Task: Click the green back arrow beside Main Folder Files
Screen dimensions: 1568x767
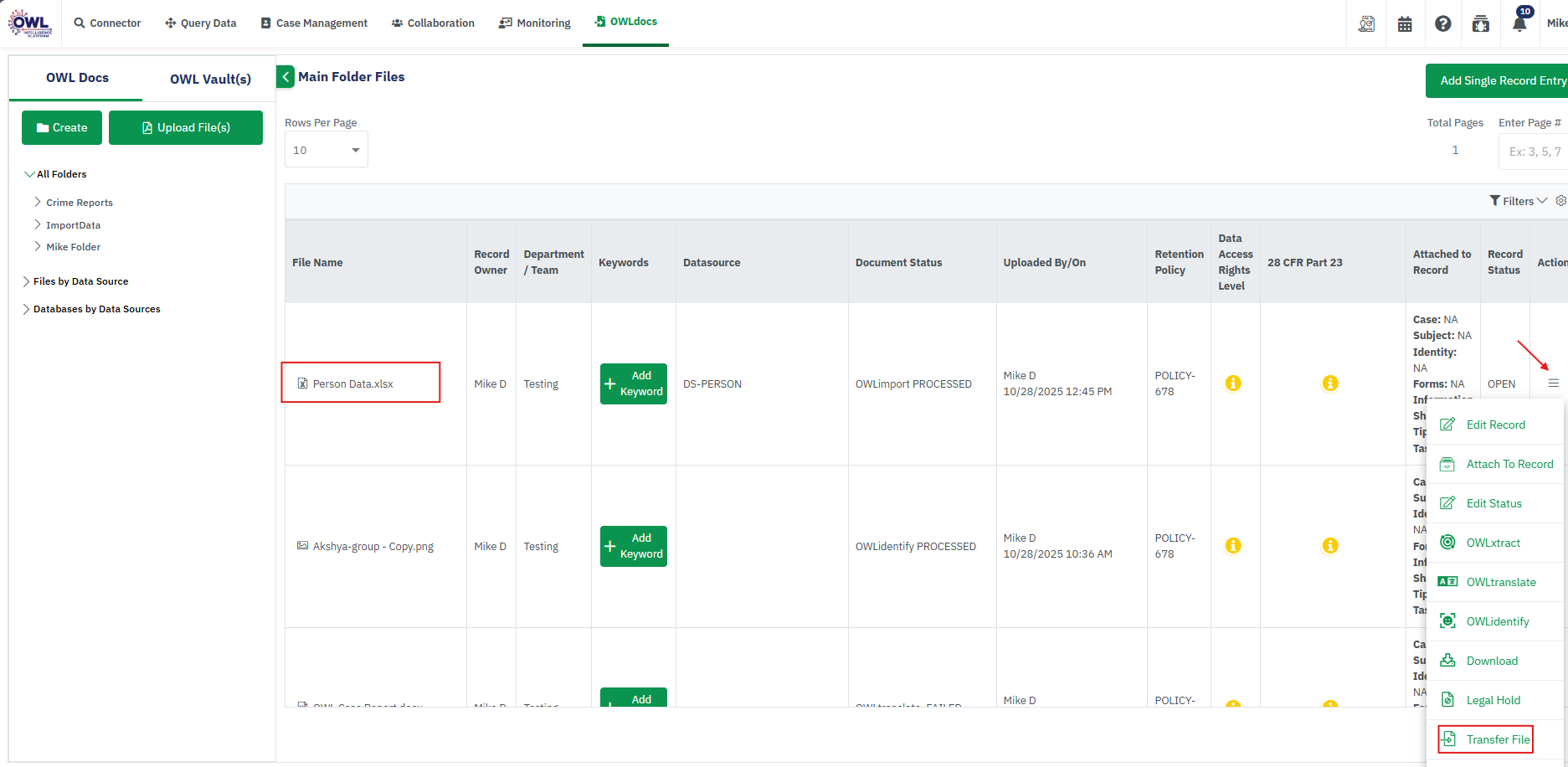Action: point(285,77)
